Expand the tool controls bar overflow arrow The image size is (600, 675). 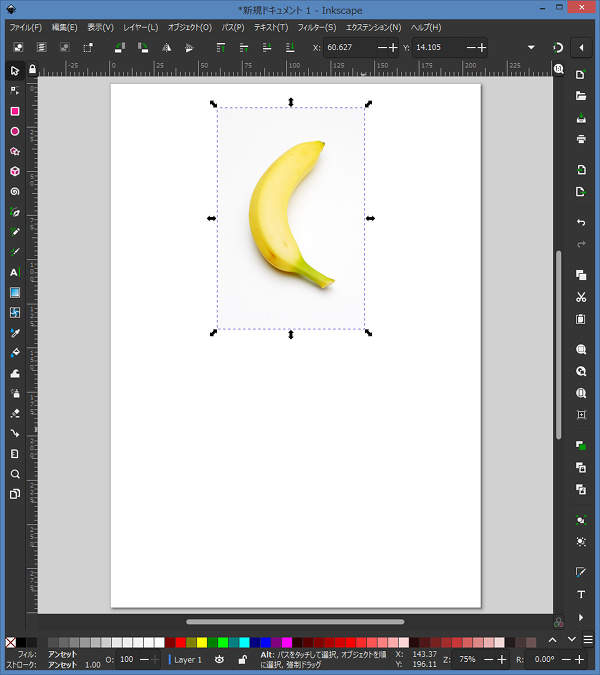[x=531, y=47]
